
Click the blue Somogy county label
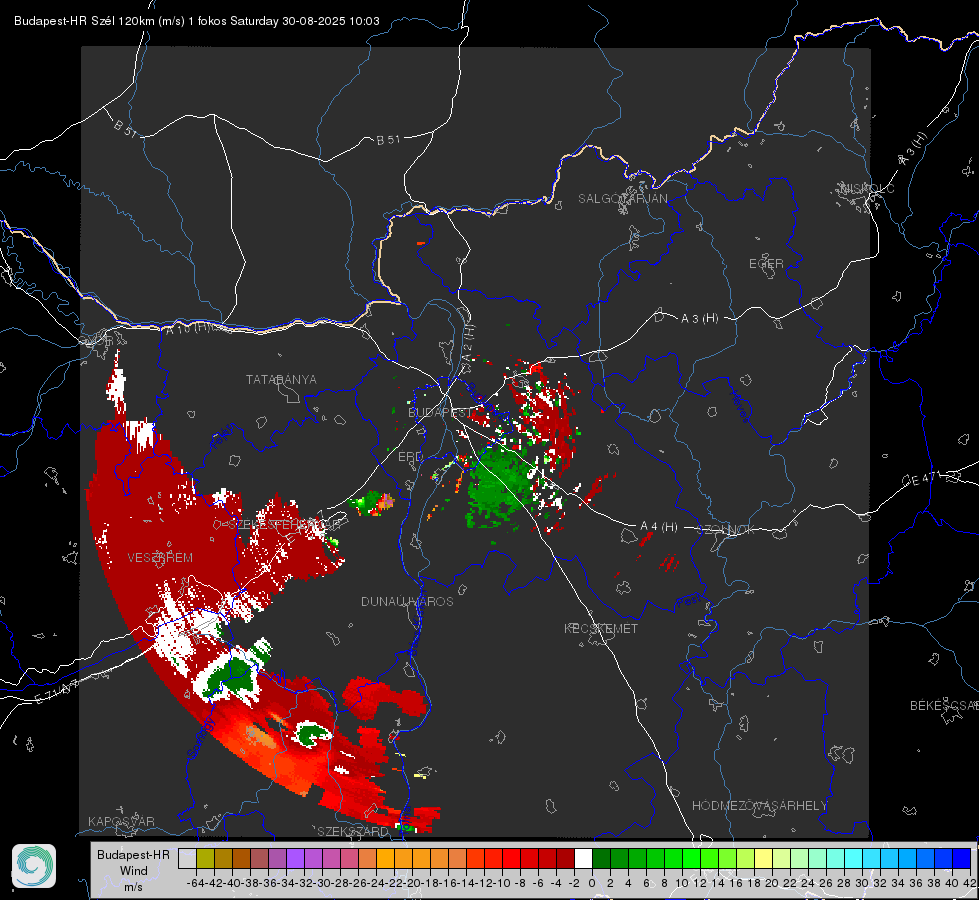point(200,738)
